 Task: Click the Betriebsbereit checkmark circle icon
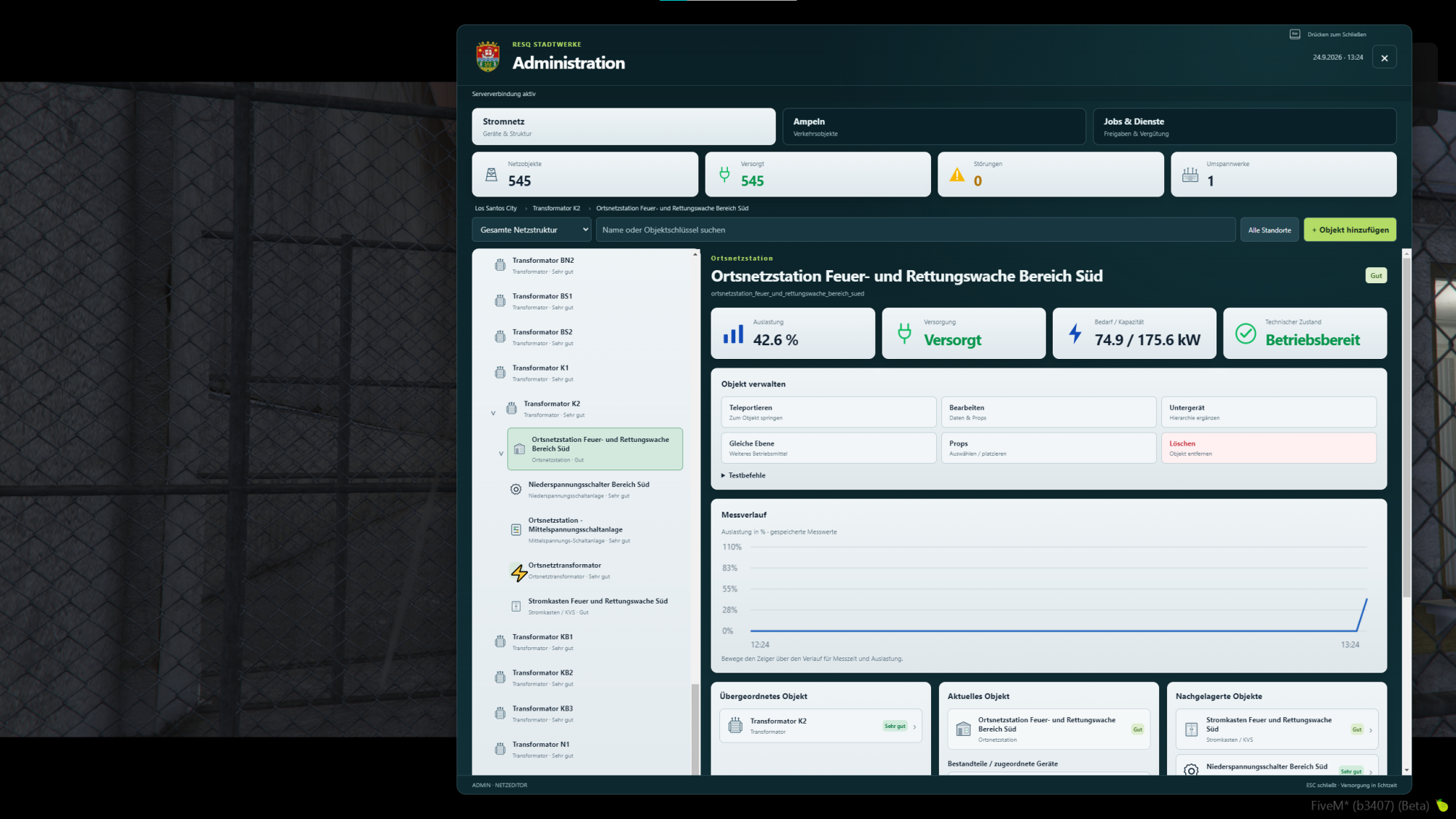click(1246, 333)
